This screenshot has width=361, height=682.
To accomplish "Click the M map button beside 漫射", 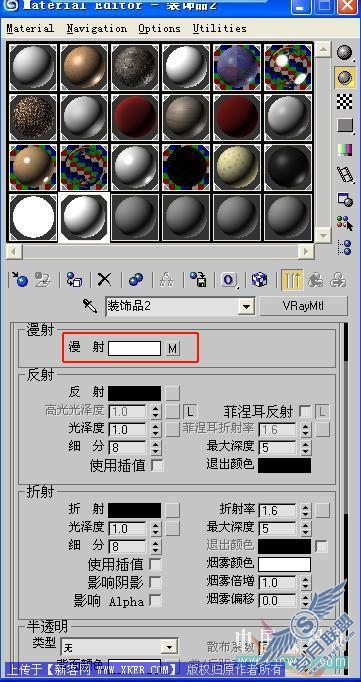I will 173,348.
